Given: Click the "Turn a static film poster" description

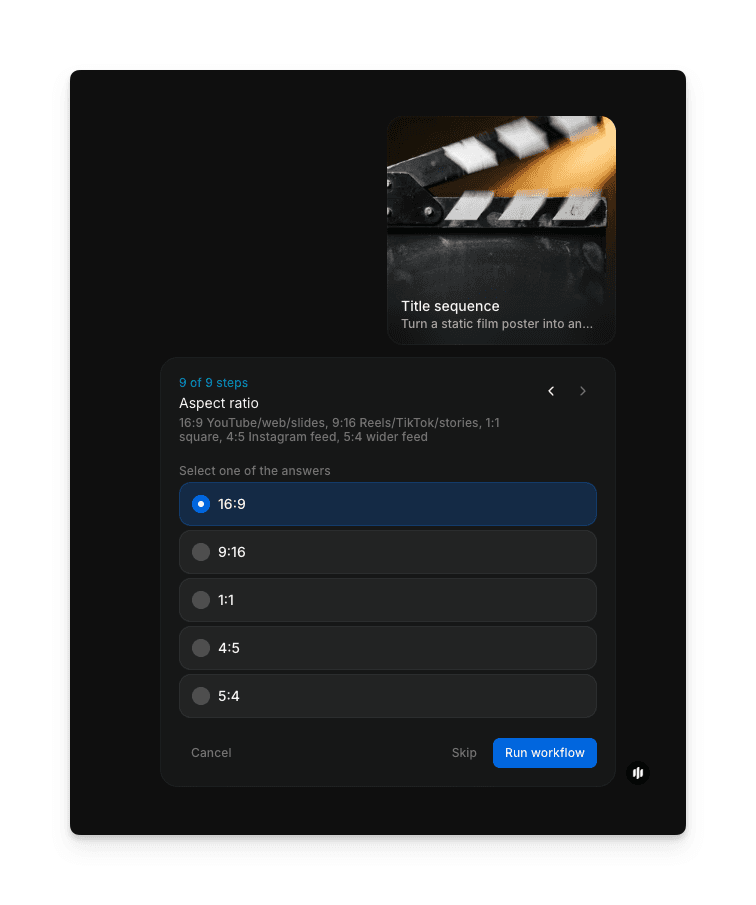Looking at the screenshot, I should click(497, 324).
